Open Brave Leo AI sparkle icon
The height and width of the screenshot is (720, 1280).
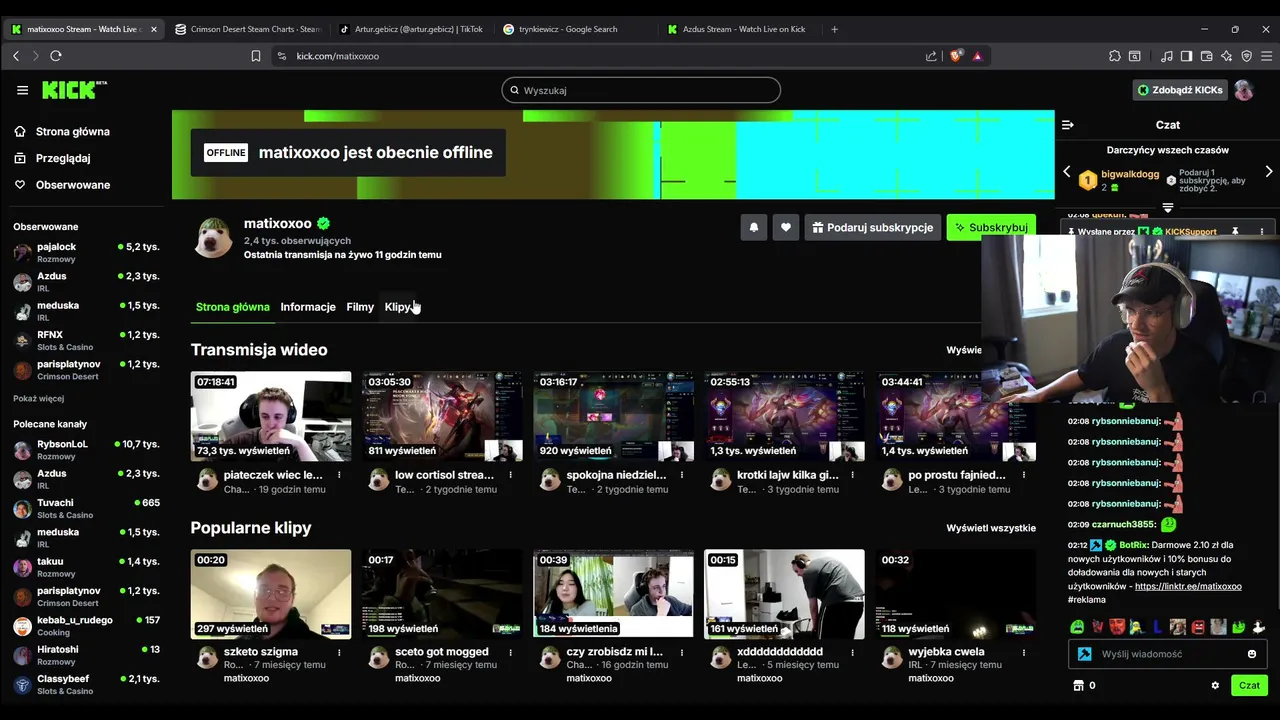pyautogui.click(x=1226, y=56)
